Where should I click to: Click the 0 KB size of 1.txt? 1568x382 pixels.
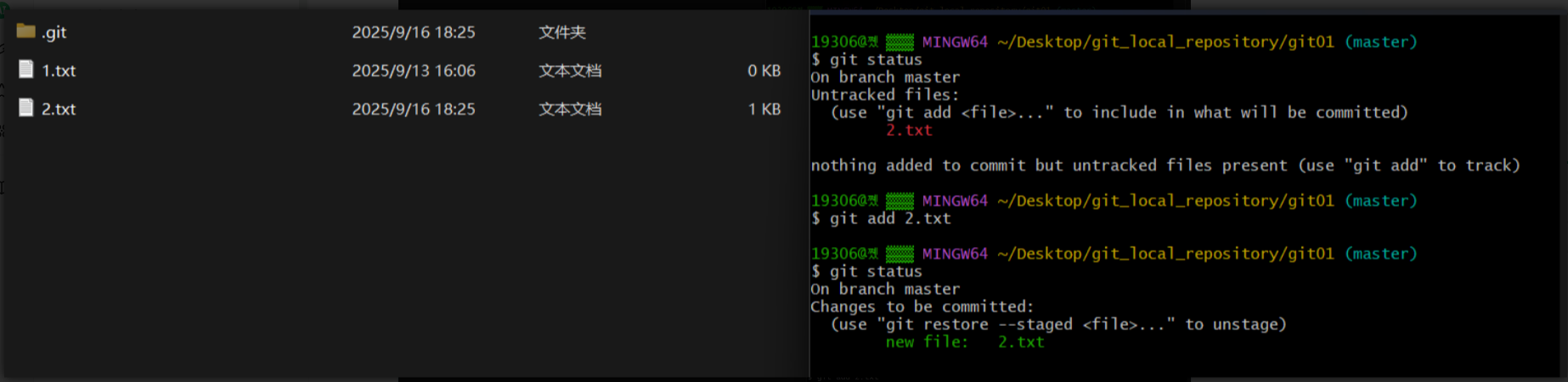point(764,70)
